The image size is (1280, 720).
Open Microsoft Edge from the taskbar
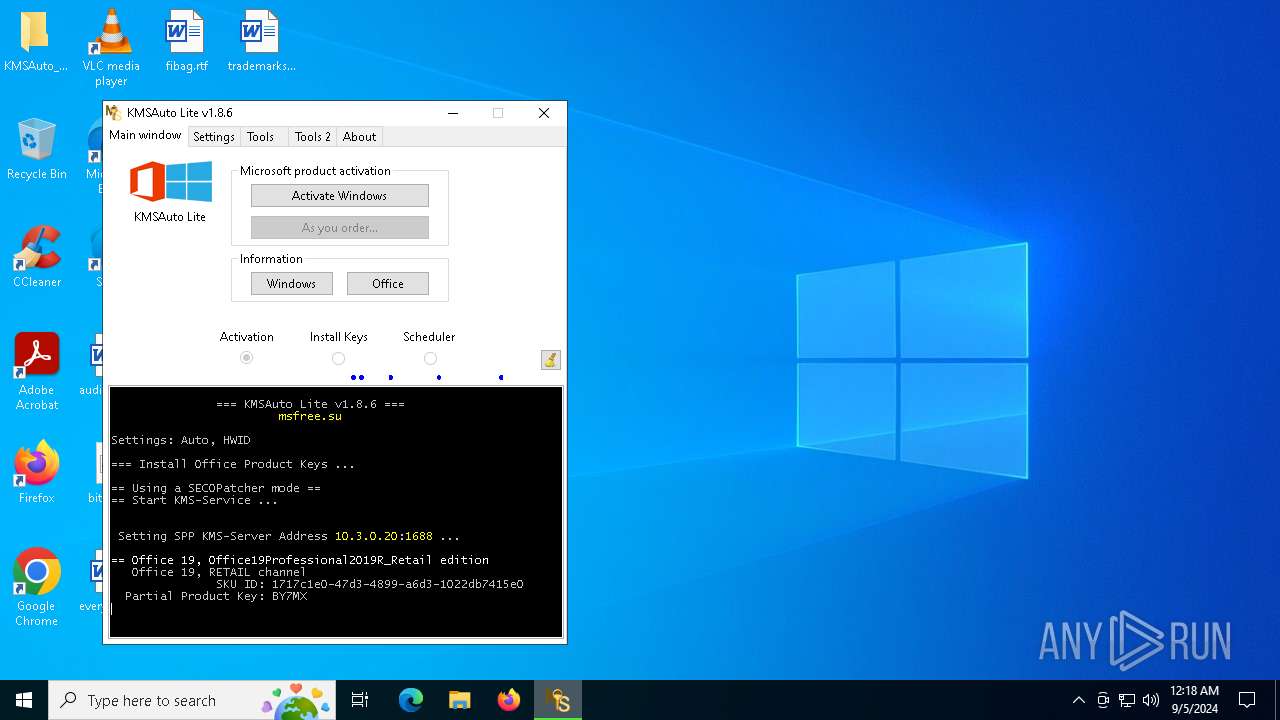411,700
